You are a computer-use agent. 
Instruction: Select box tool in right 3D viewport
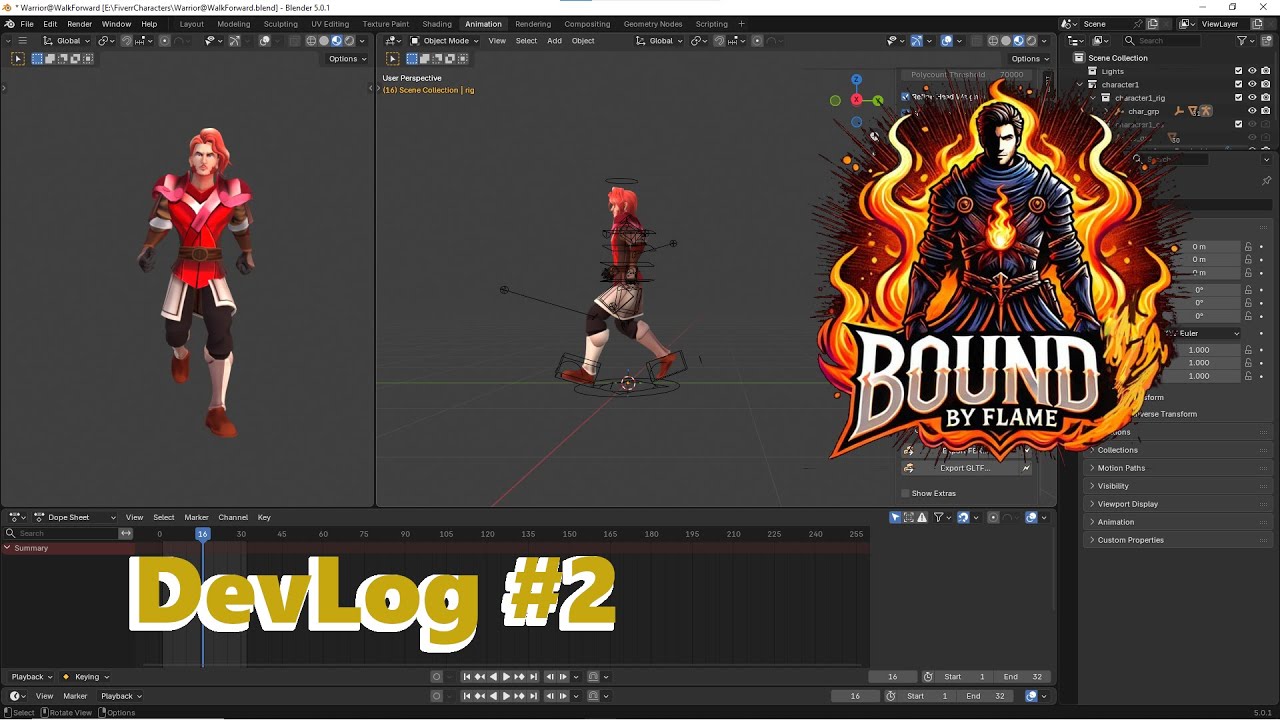[x=392, y=59]
